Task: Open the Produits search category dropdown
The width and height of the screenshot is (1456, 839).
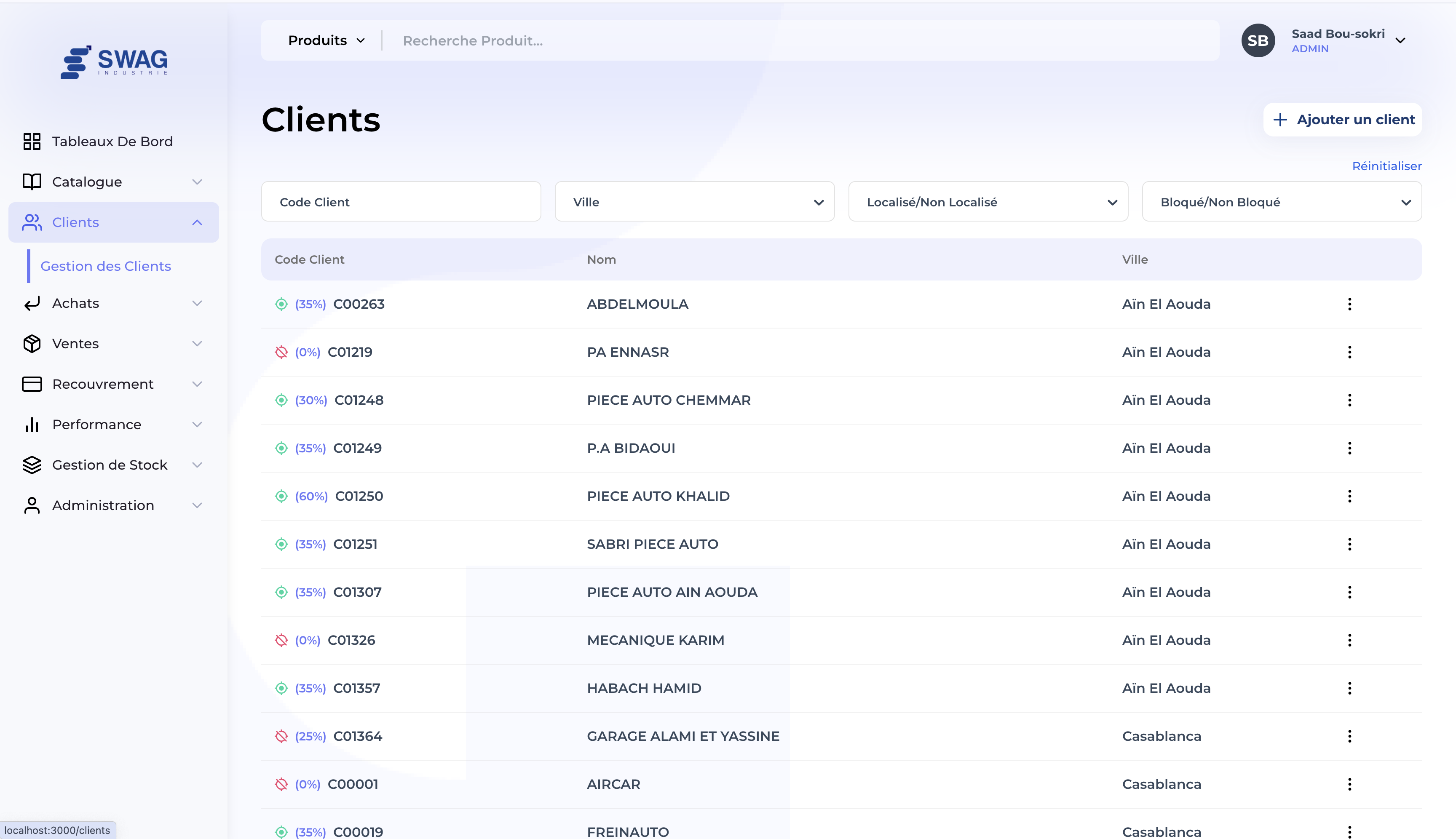Action: tap(326, 40)
